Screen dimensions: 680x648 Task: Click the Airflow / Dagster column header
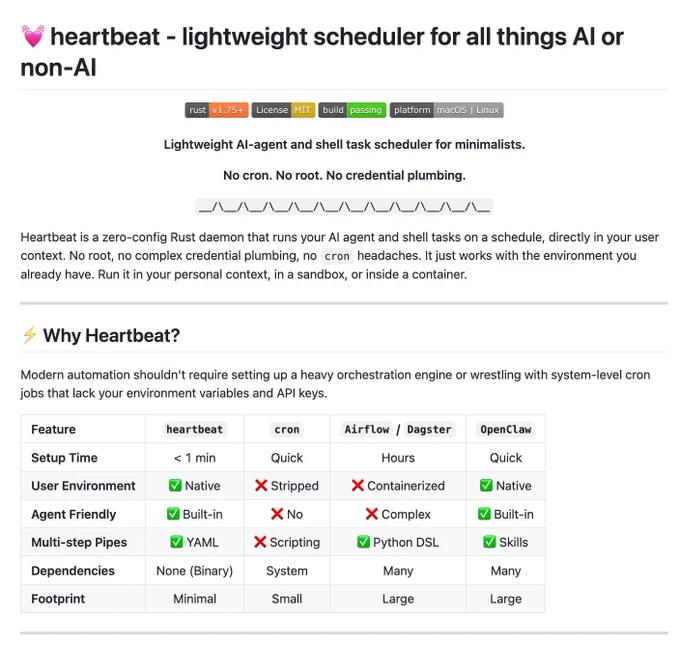[398, 429]
